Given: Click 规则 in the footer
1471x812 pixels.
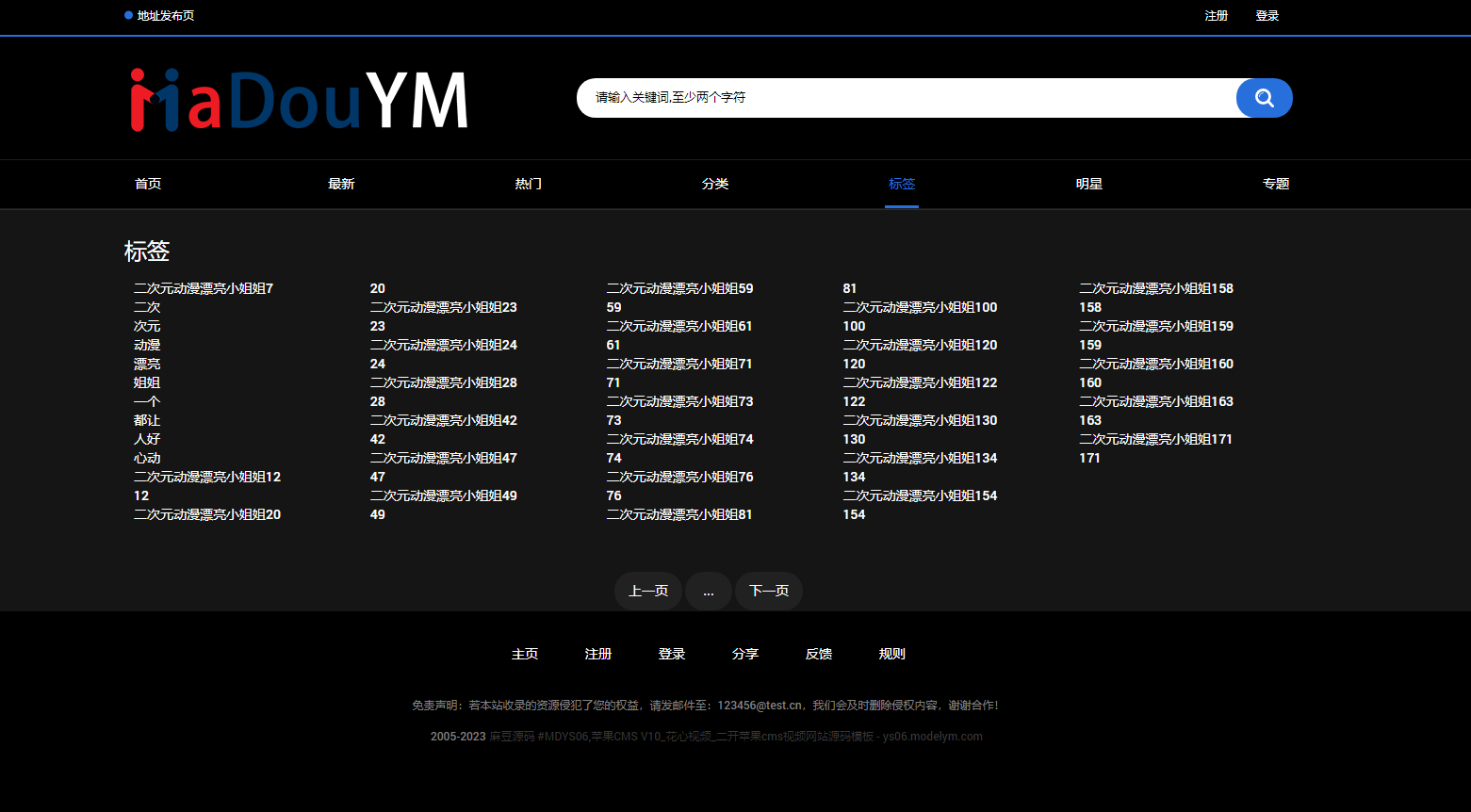Looking at the screenshot, I should (x=892, y=653).
